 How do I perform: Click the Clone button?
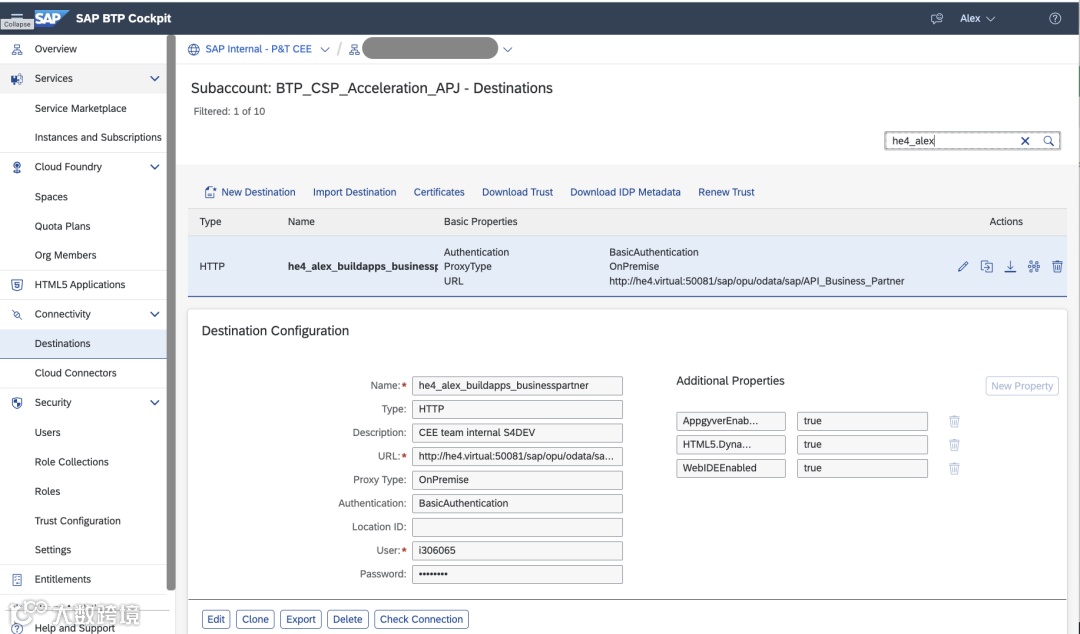255,620
